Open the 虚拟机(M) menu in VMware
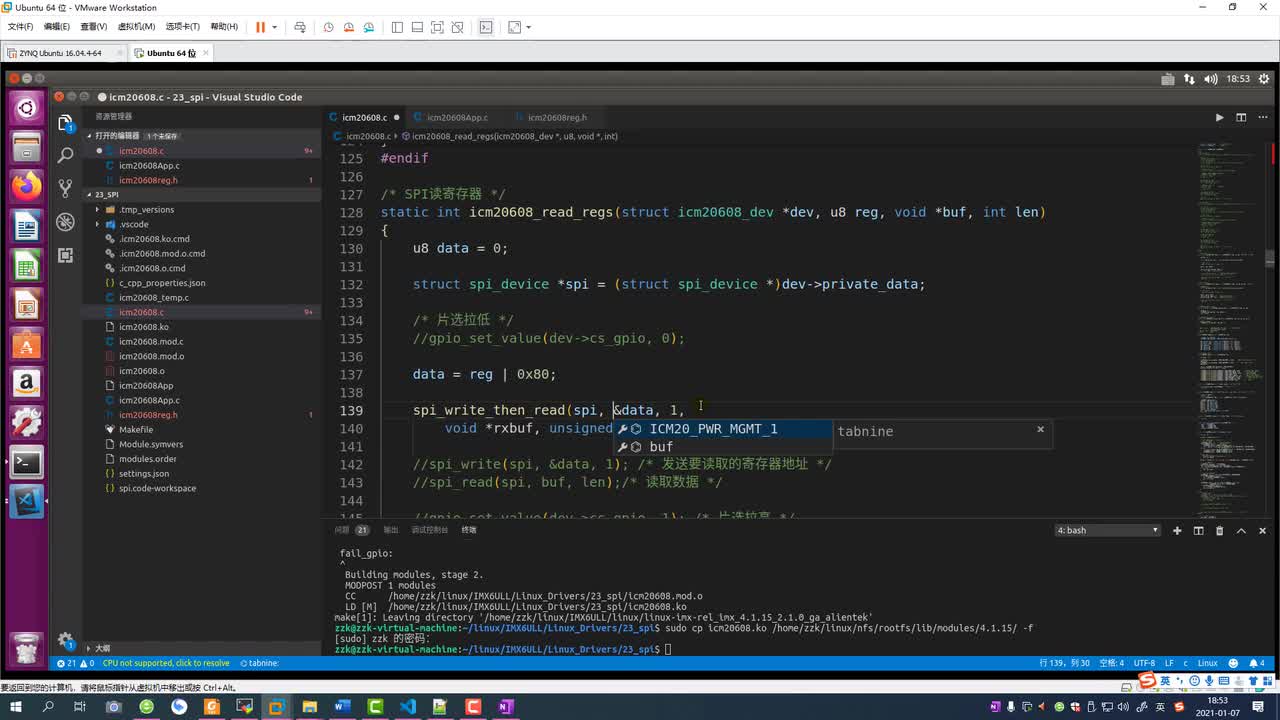The height and width of the screenshot is (720, 1280). coord(136,27)
